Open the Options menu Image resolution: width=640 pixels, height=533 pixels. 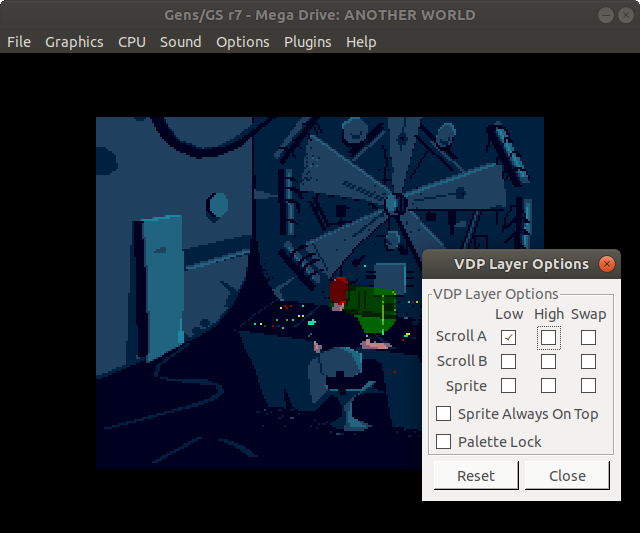(x=243, y=42)
